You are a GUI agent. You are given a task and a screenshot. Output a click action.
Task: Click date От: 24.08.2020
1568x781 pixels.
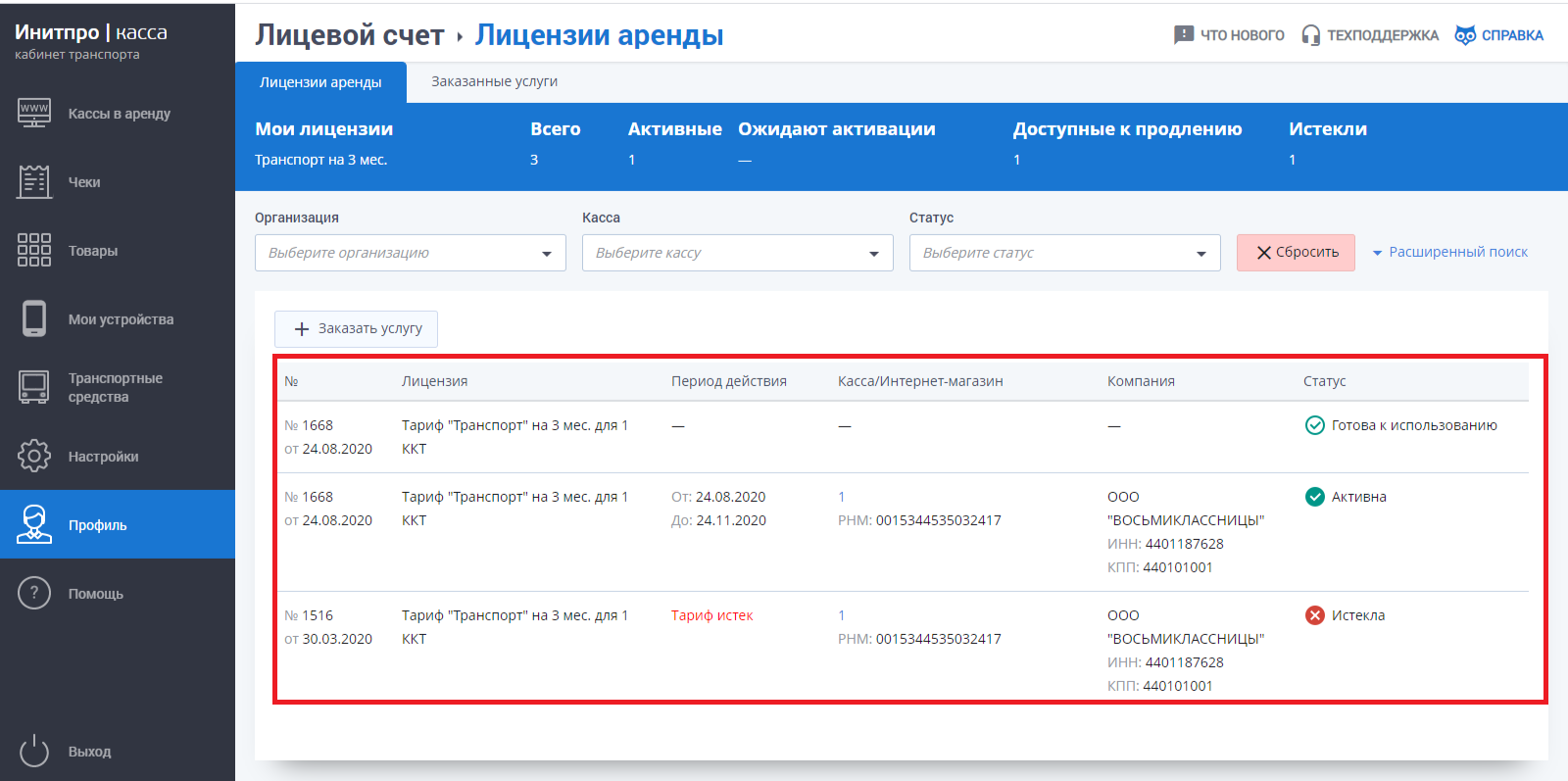click(x=718, y=497)
